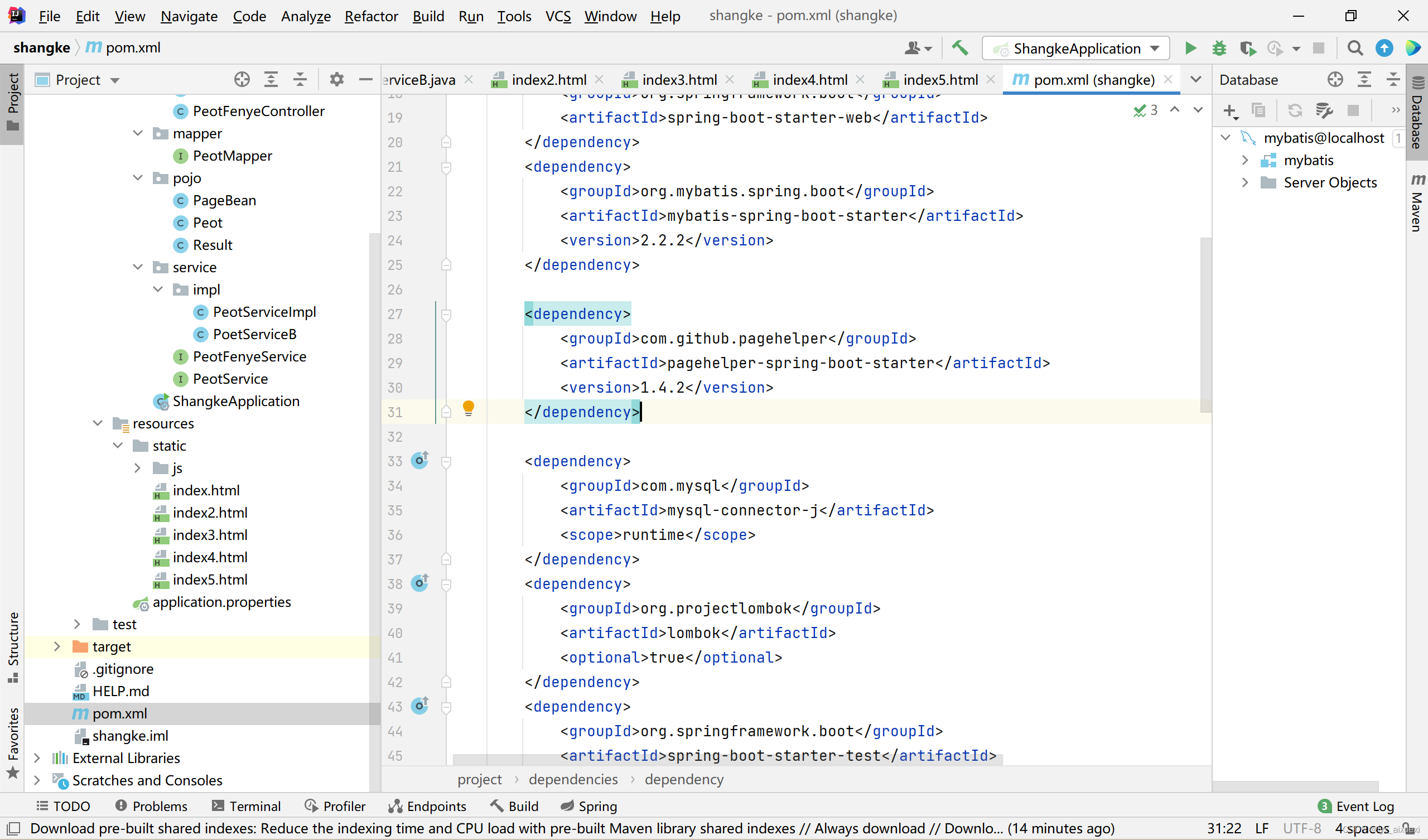Open the Refactor menu
This screenshot has width=1428, height=840.
(371, 16)
